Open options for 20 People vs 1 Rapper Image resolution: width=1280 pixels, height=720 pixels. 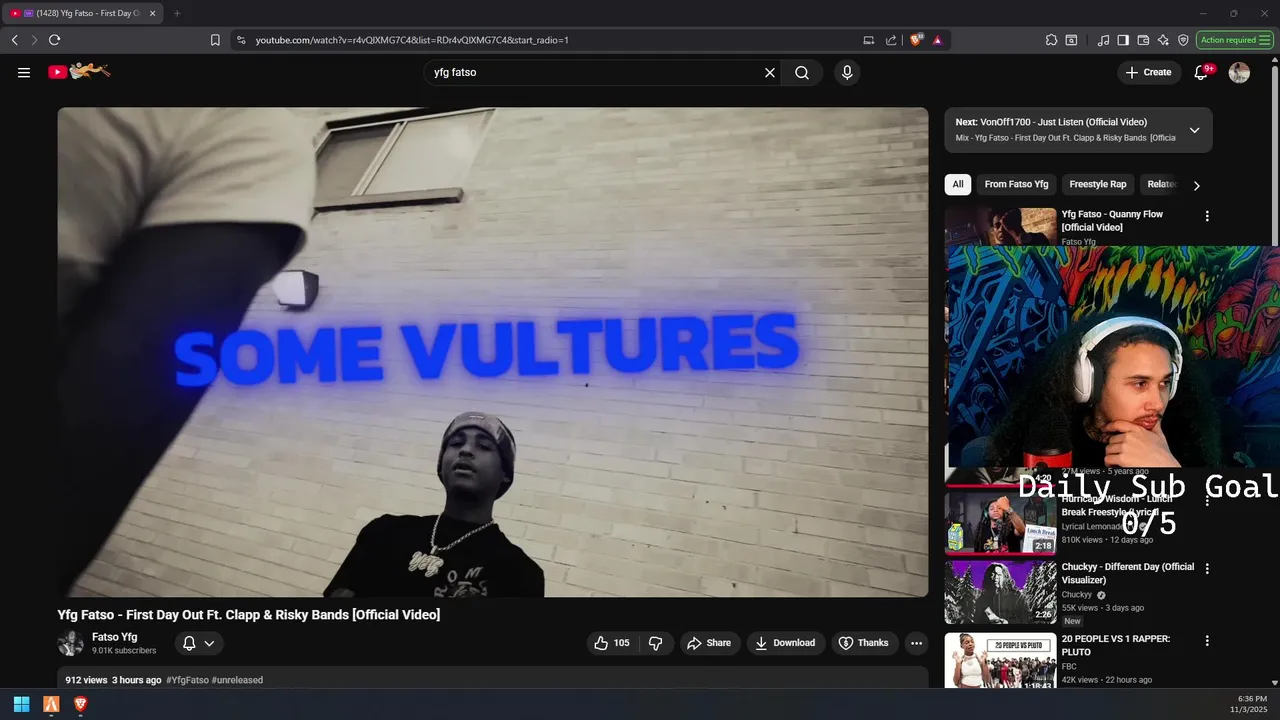pos(1207,640)
